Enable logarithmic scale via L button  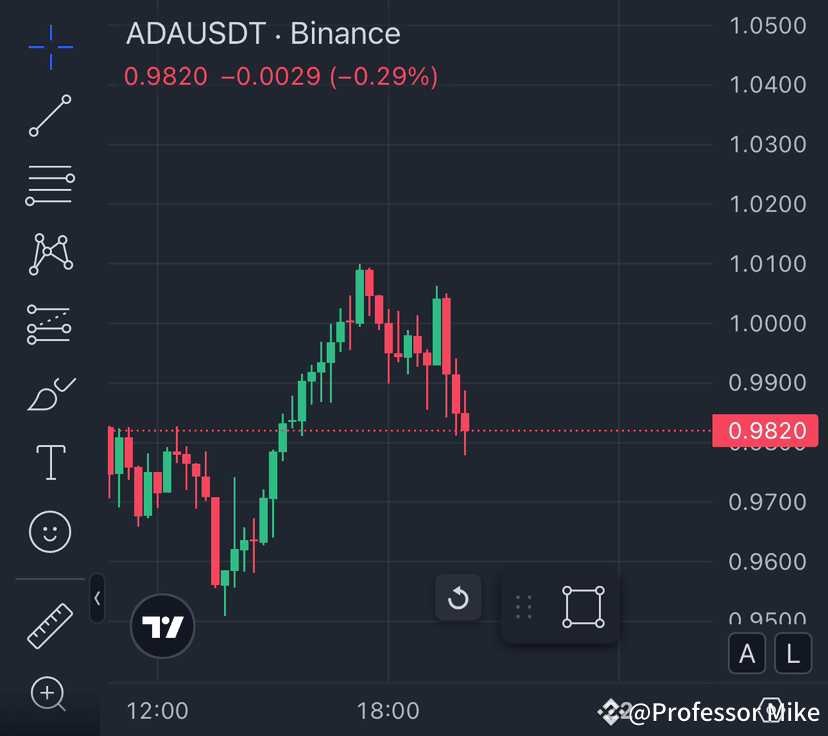pos(792,653)
